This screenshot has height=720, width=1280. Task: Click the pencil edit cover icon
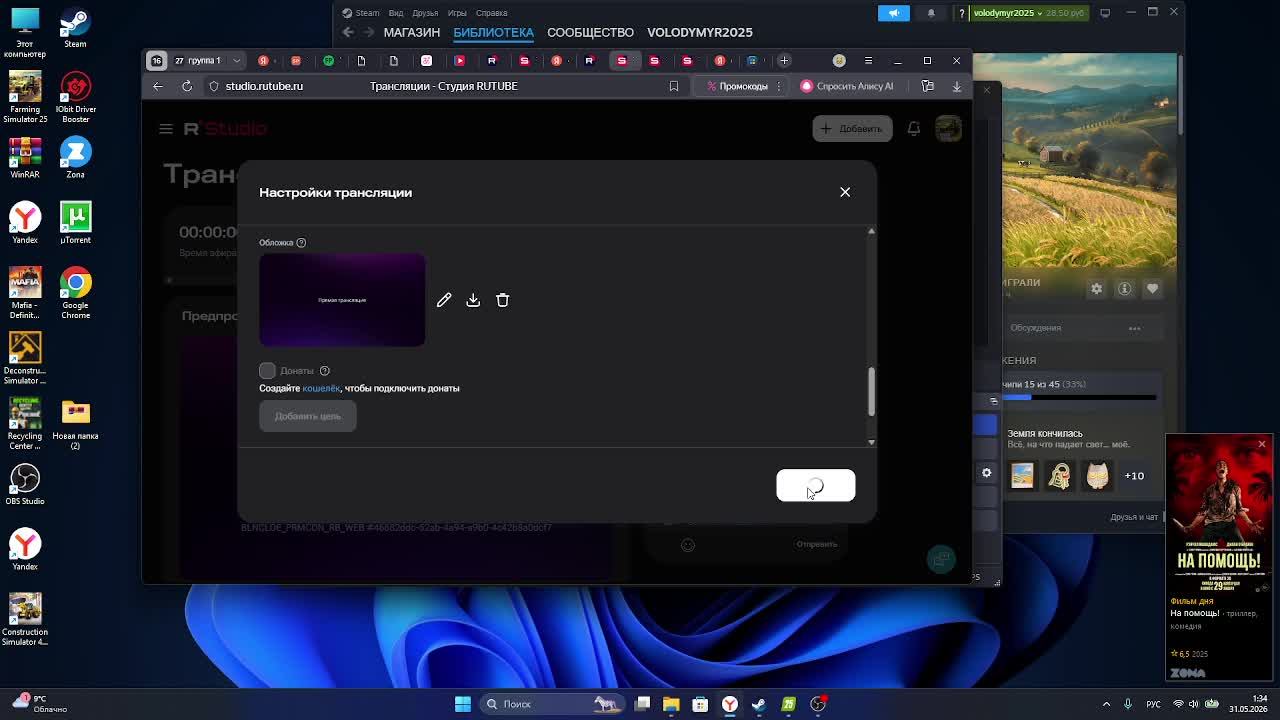(444, 300)
